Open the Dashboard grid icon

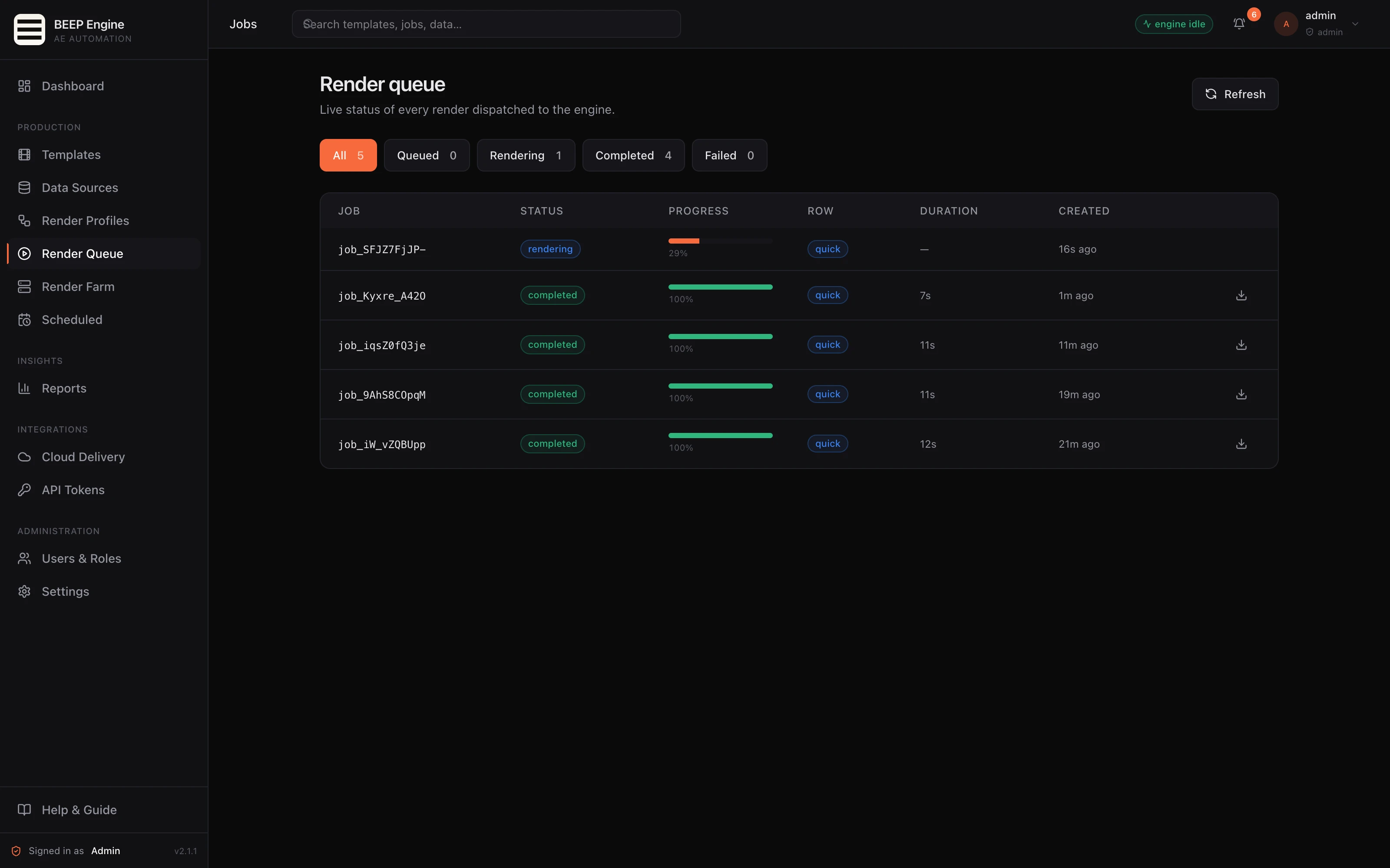pos(24,86)
